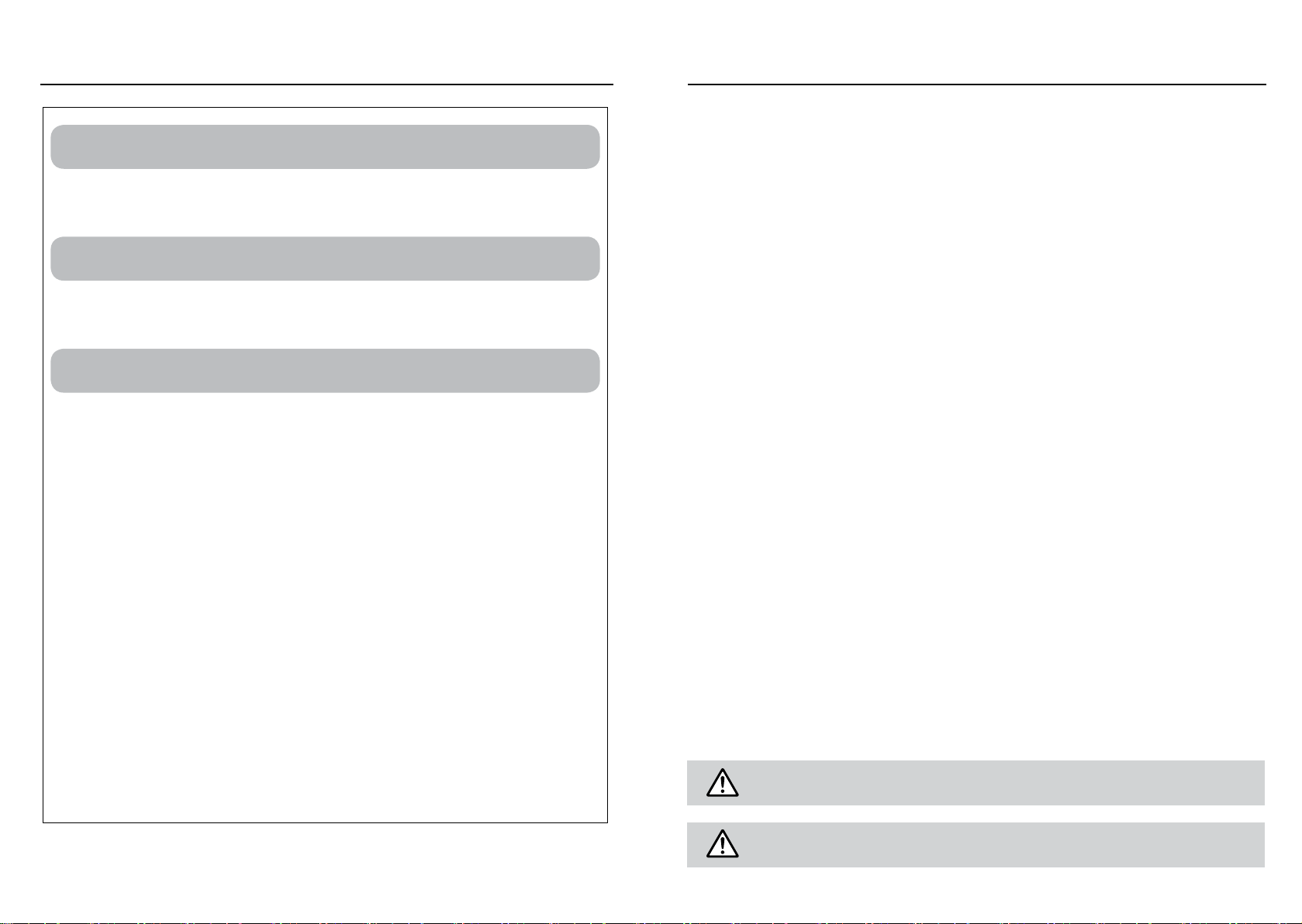Viewport: 1302px width, 924px height.
Task: Click the bottom border line of the left bordered box
Action: click(x=325, y=822)
